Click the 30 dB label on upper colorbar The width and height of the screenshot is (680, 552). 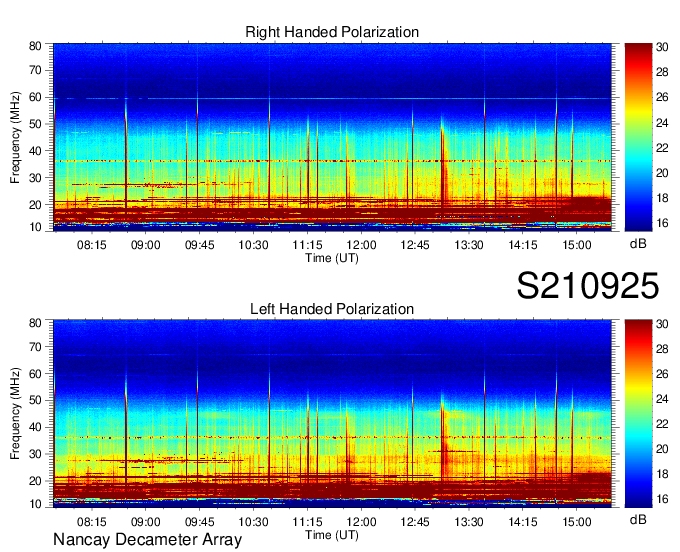coord(662,47)
